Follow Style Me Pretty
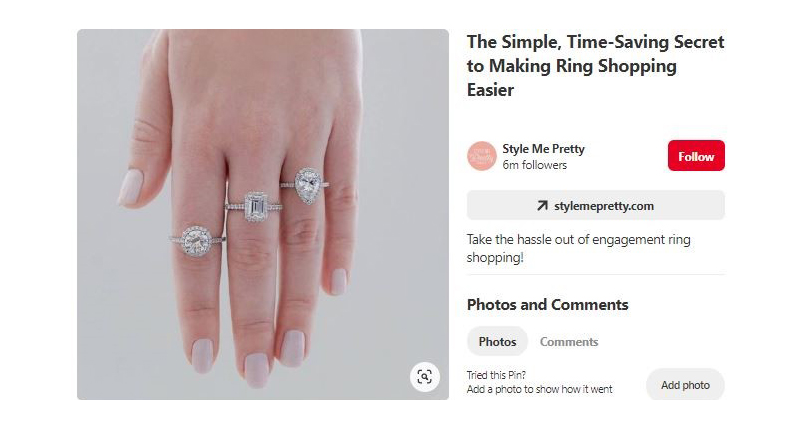Screen dimensions: 800x430 pos(696,156)
